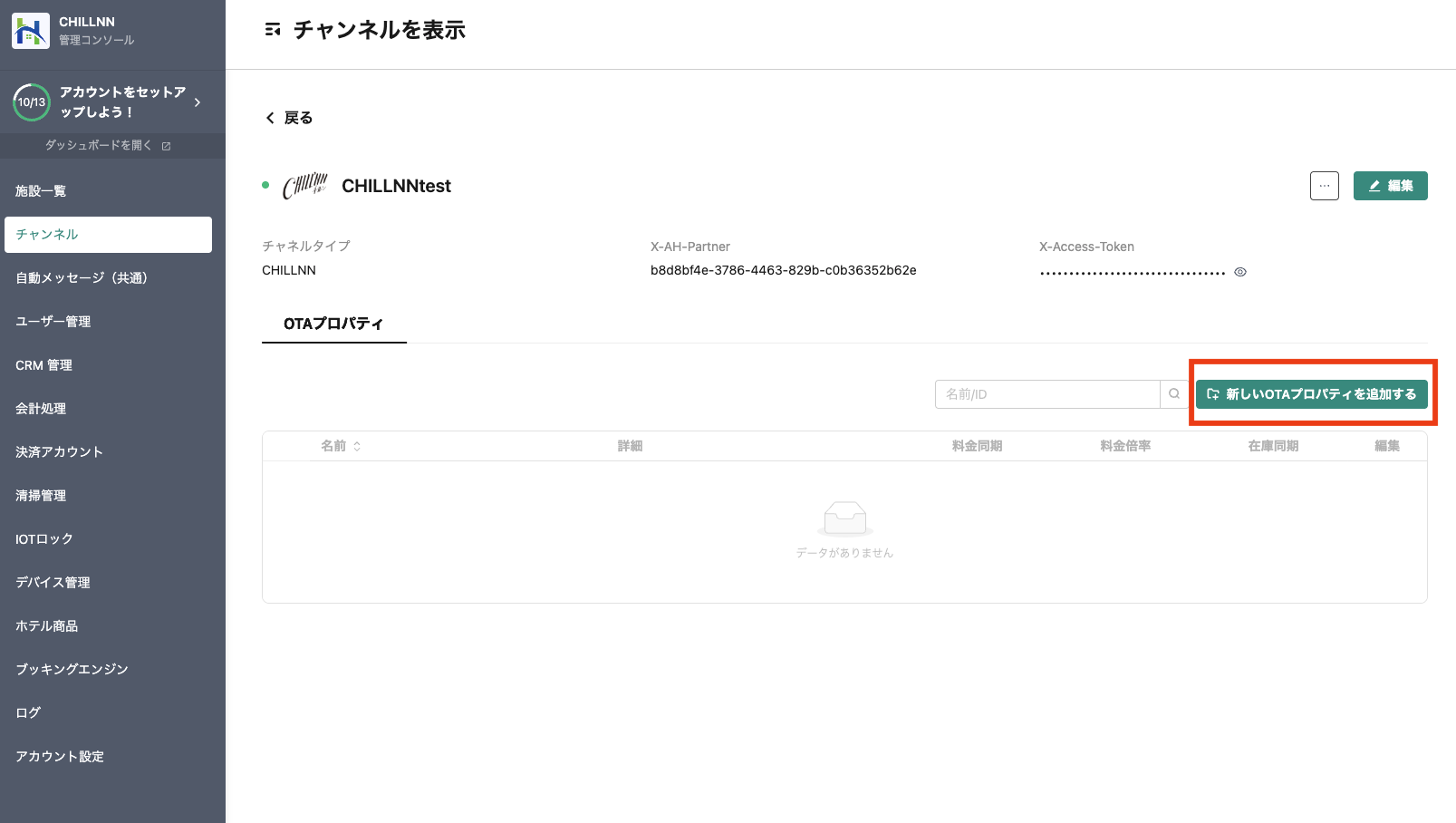
Task: Click the empty inbox no-data icon
Action: (x=845, y=519)
